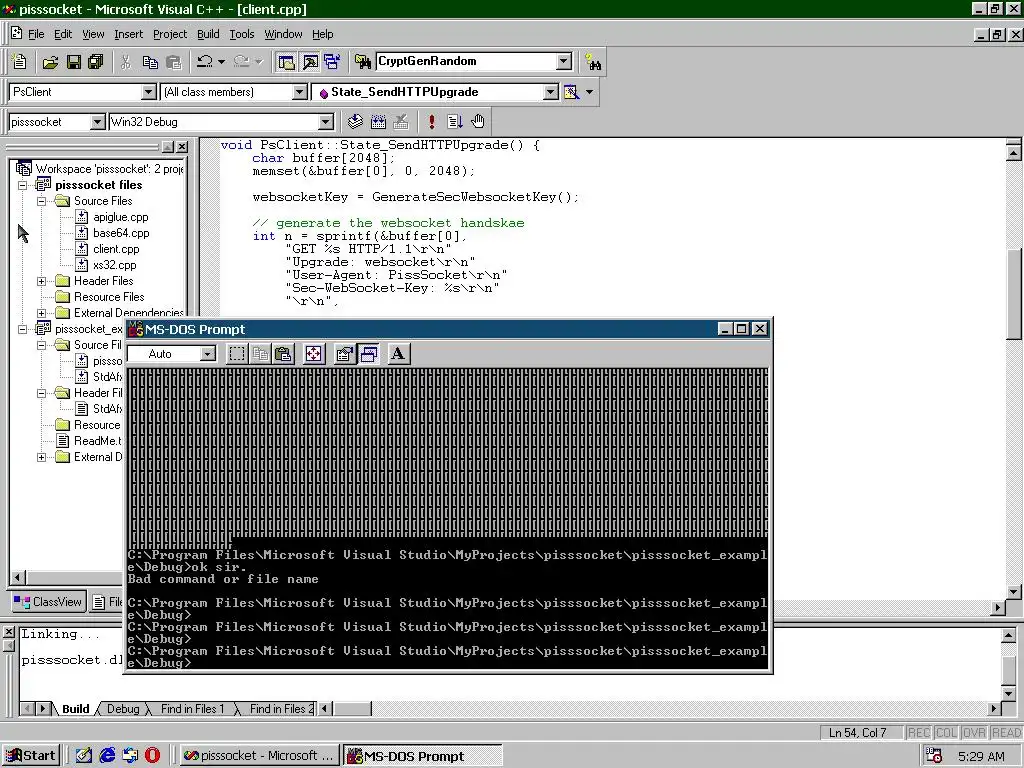1024x768 pixels.
Task: Click the Copy icon in main toolbar
Action: [x=150, y=62]
